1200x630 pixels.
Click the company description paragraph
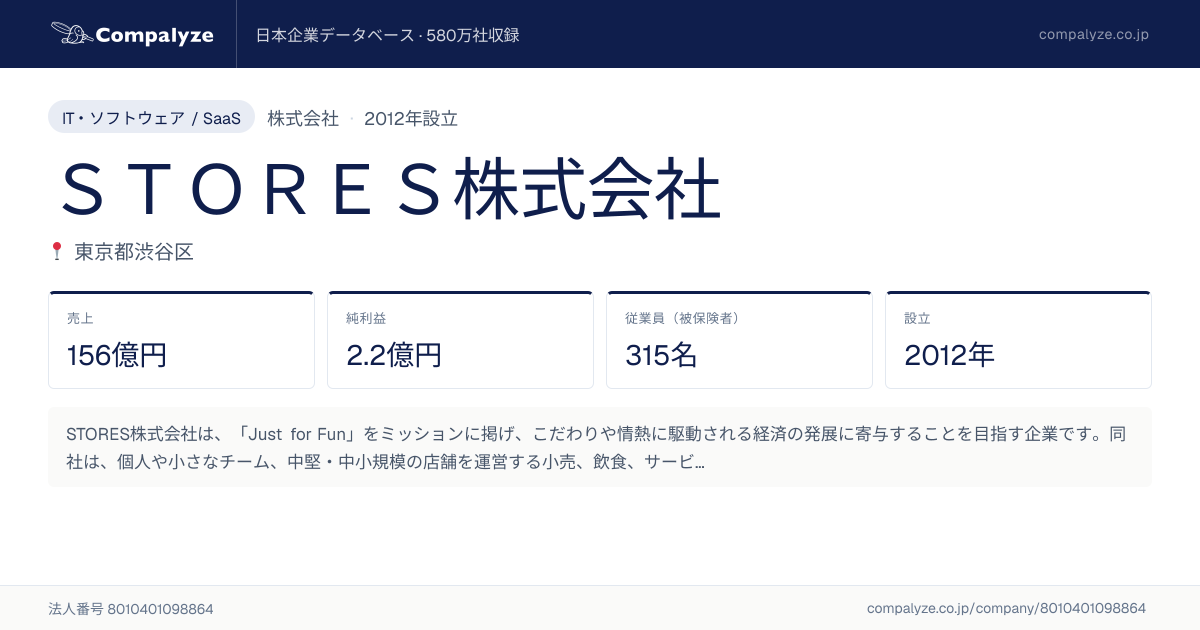(x=600, y=448)
